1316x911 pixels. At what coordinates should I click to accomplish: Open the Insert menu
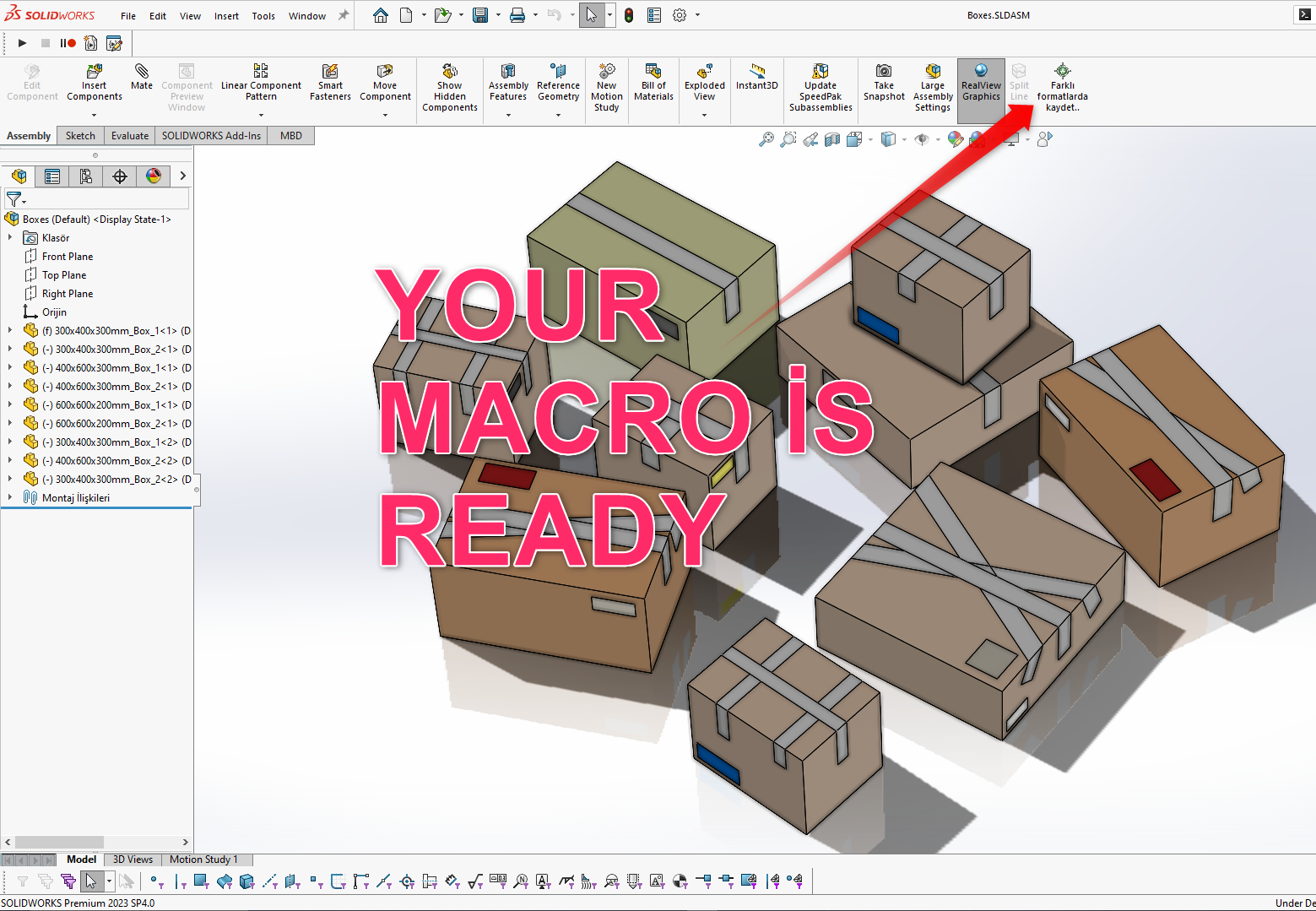[x=226, y=16]
